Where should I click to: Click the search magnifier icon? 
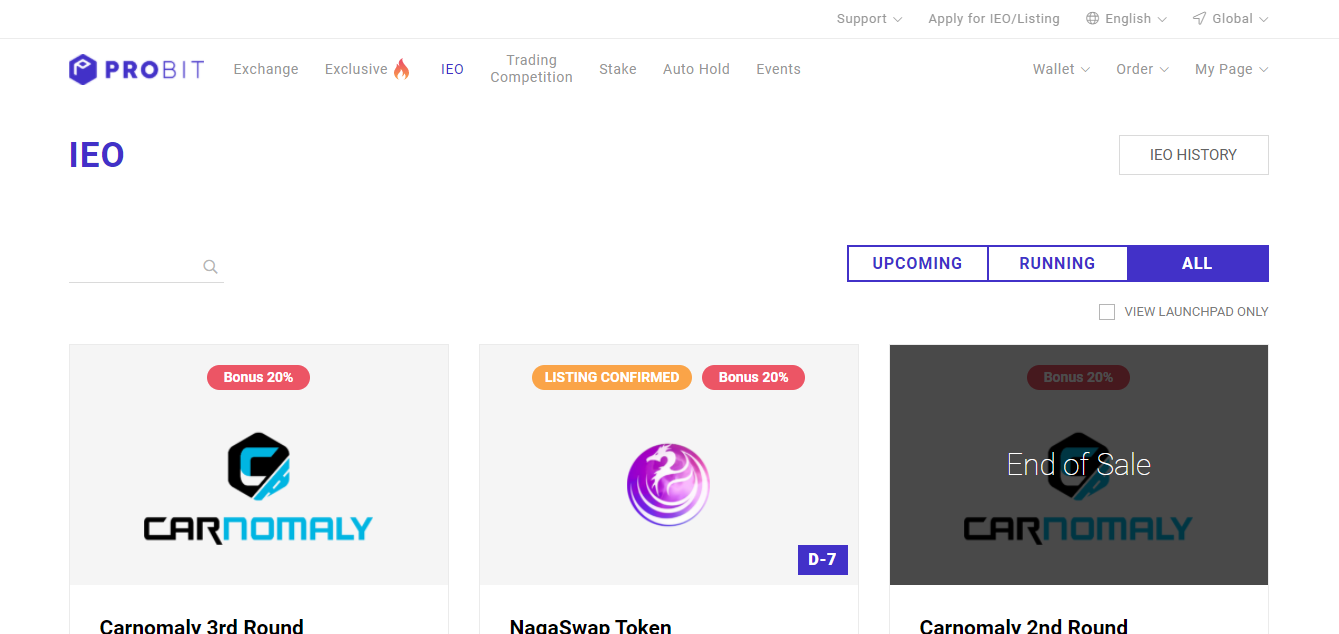pyautogui.click(x=210, y=267)
